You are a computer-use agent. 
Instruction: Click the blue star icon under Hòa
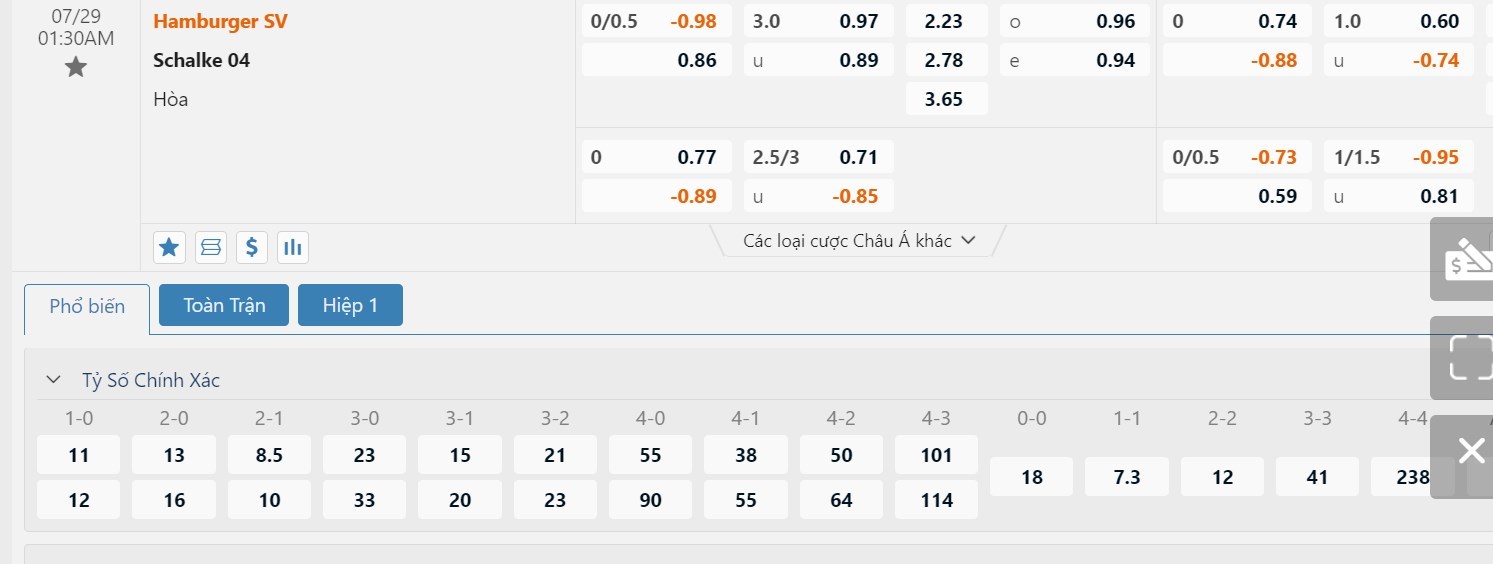click(170, 247)
